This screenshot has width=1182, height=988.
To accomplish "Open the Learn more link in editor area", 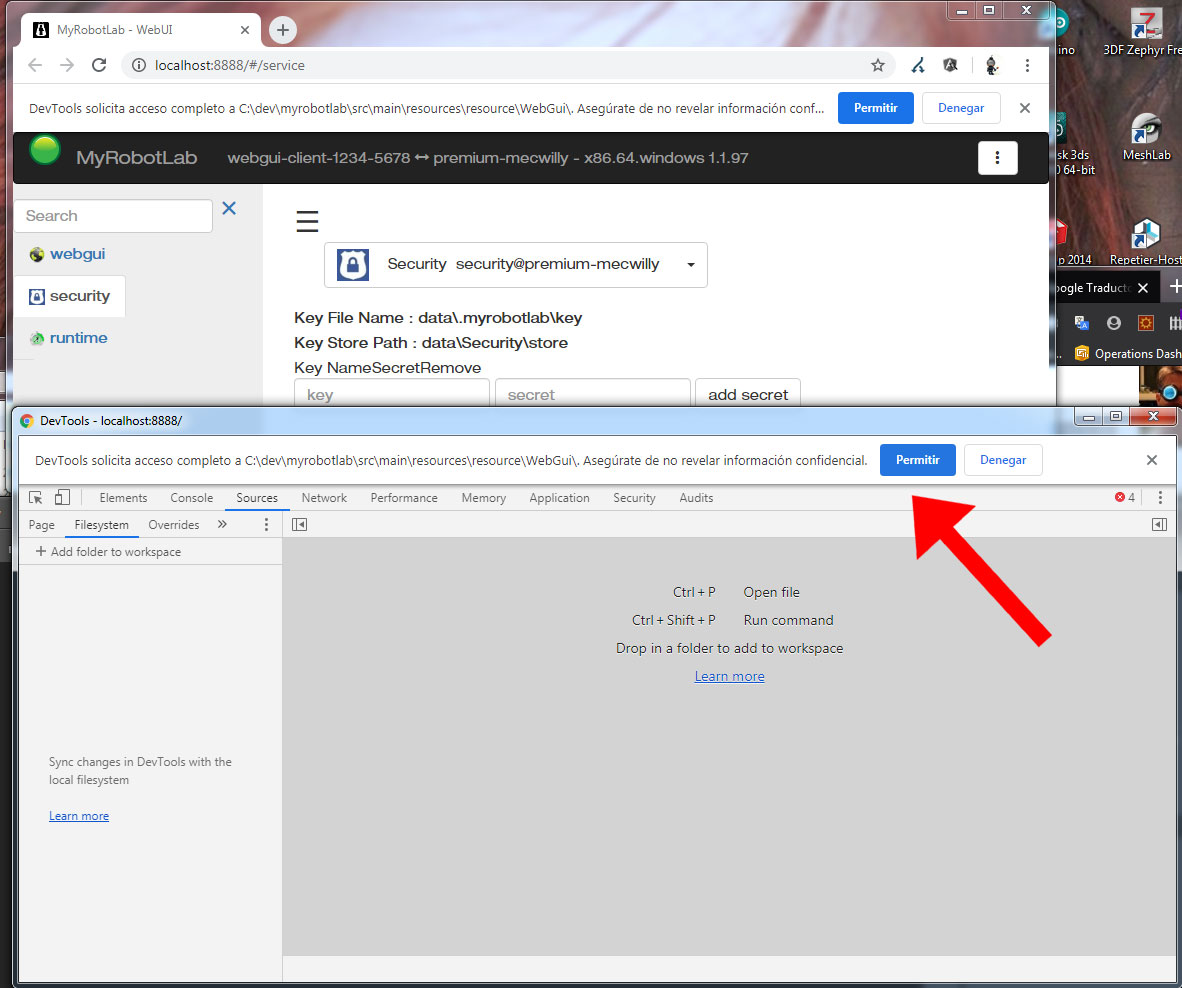I will pyautogui.click(x=729, y=677).
